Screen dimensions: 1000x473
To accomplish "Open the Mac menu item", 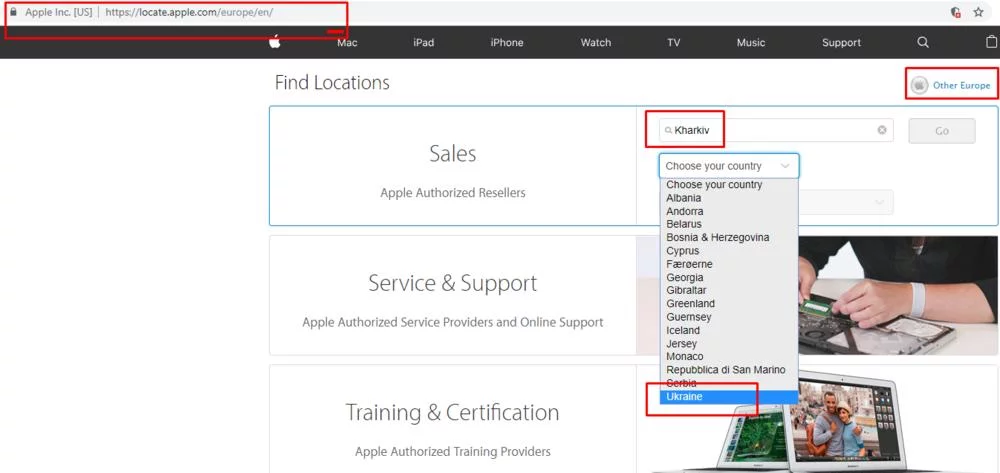I will tap(347, 43).
